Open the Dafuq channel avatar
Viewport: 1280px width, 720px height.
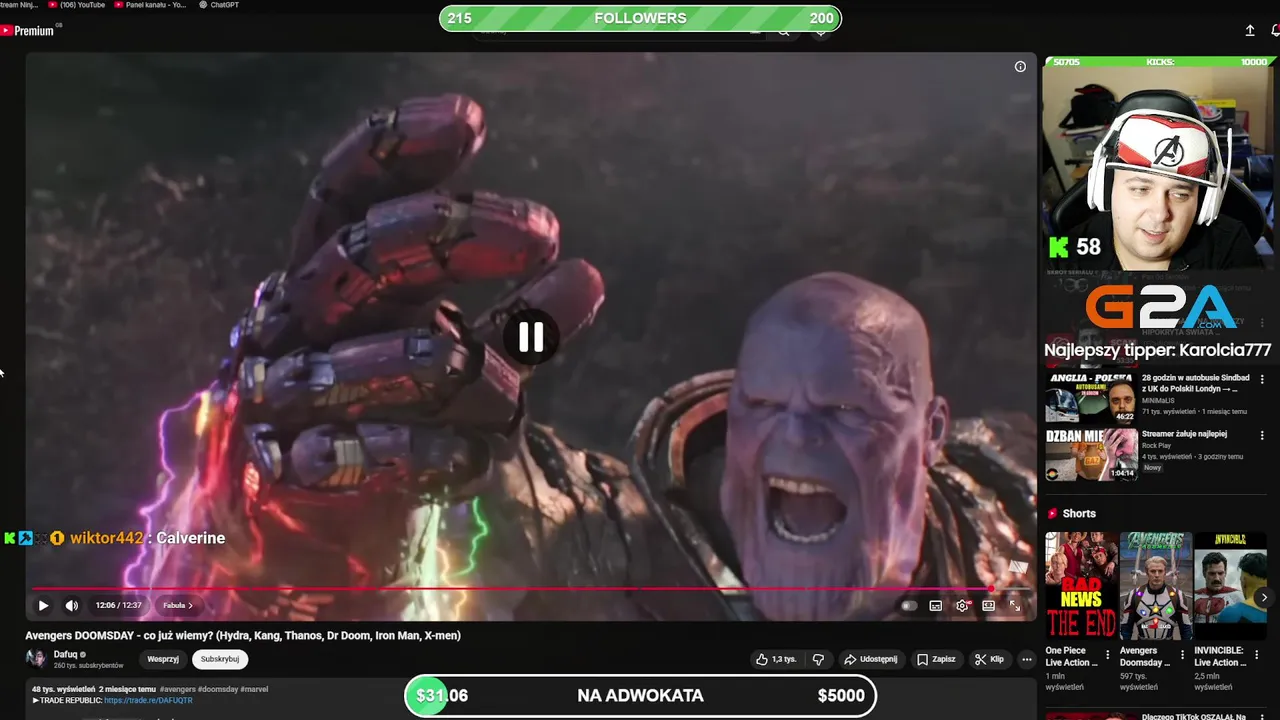36,659
